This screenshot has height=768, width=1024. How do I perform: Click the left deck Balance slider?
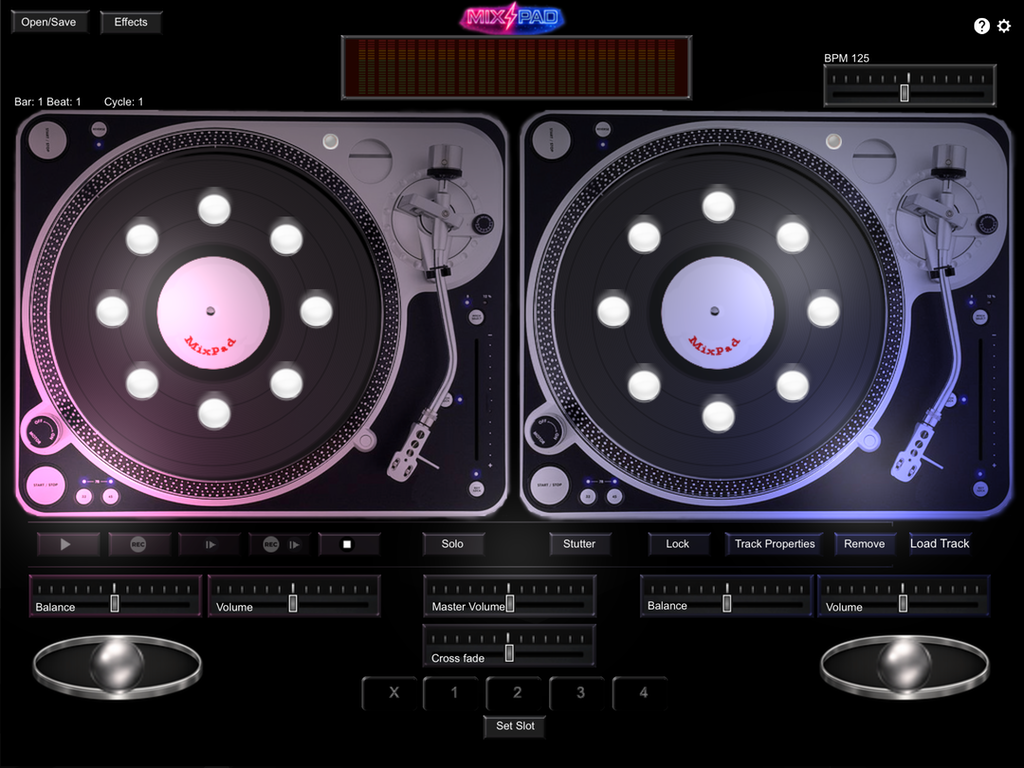[115, 596]
